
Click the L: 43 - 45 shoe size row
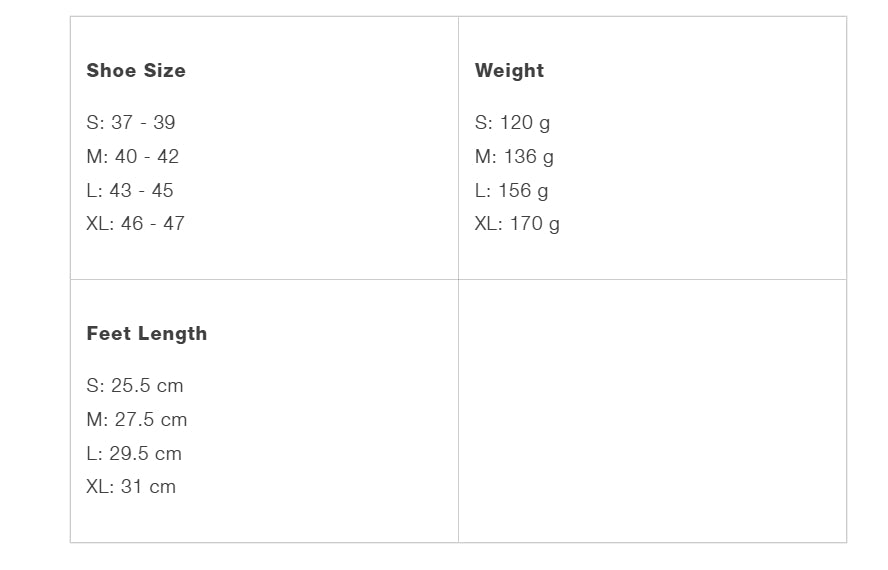point(130,191)
